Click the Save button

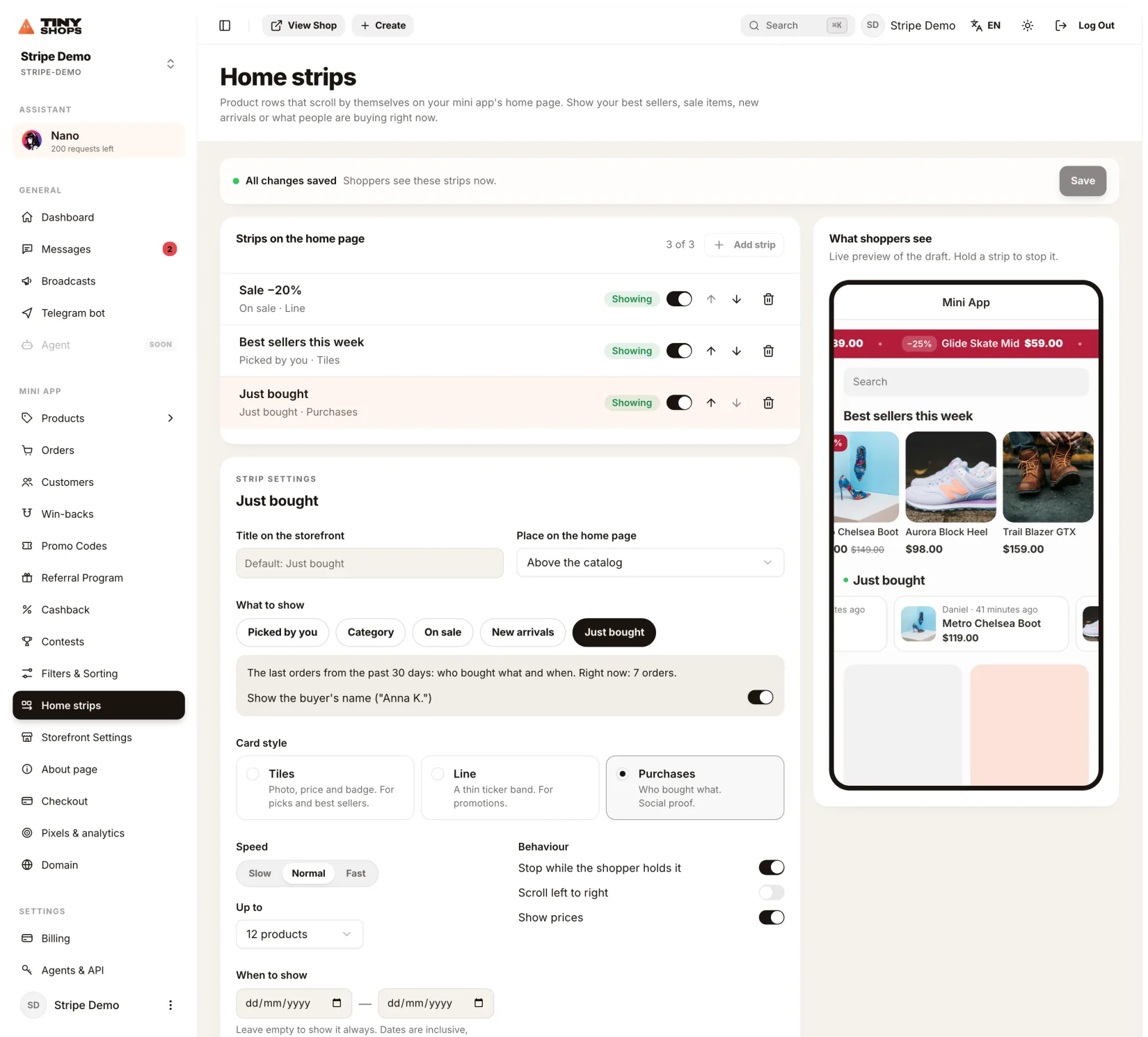pos(1083,181)
